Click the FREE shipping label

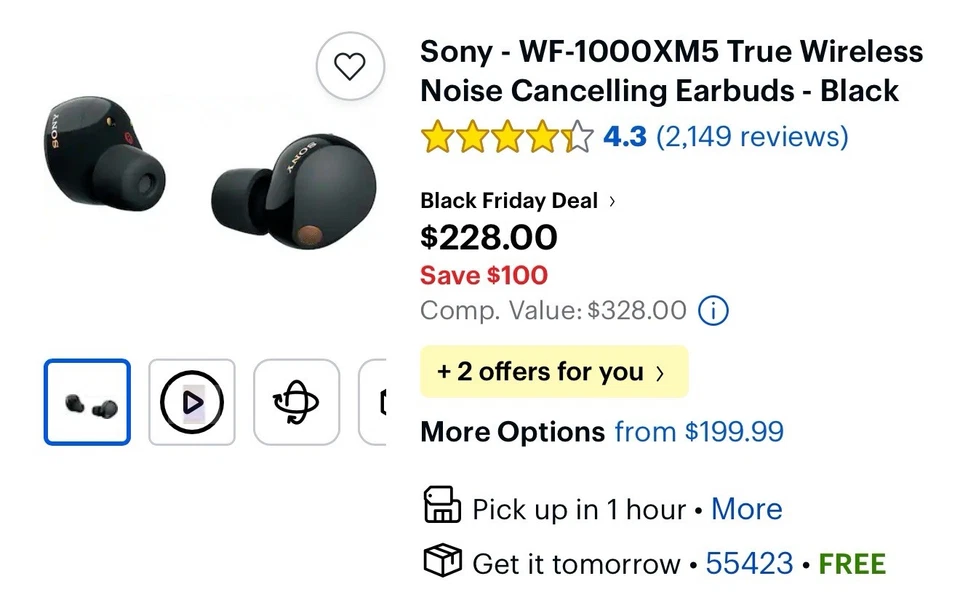852,563
